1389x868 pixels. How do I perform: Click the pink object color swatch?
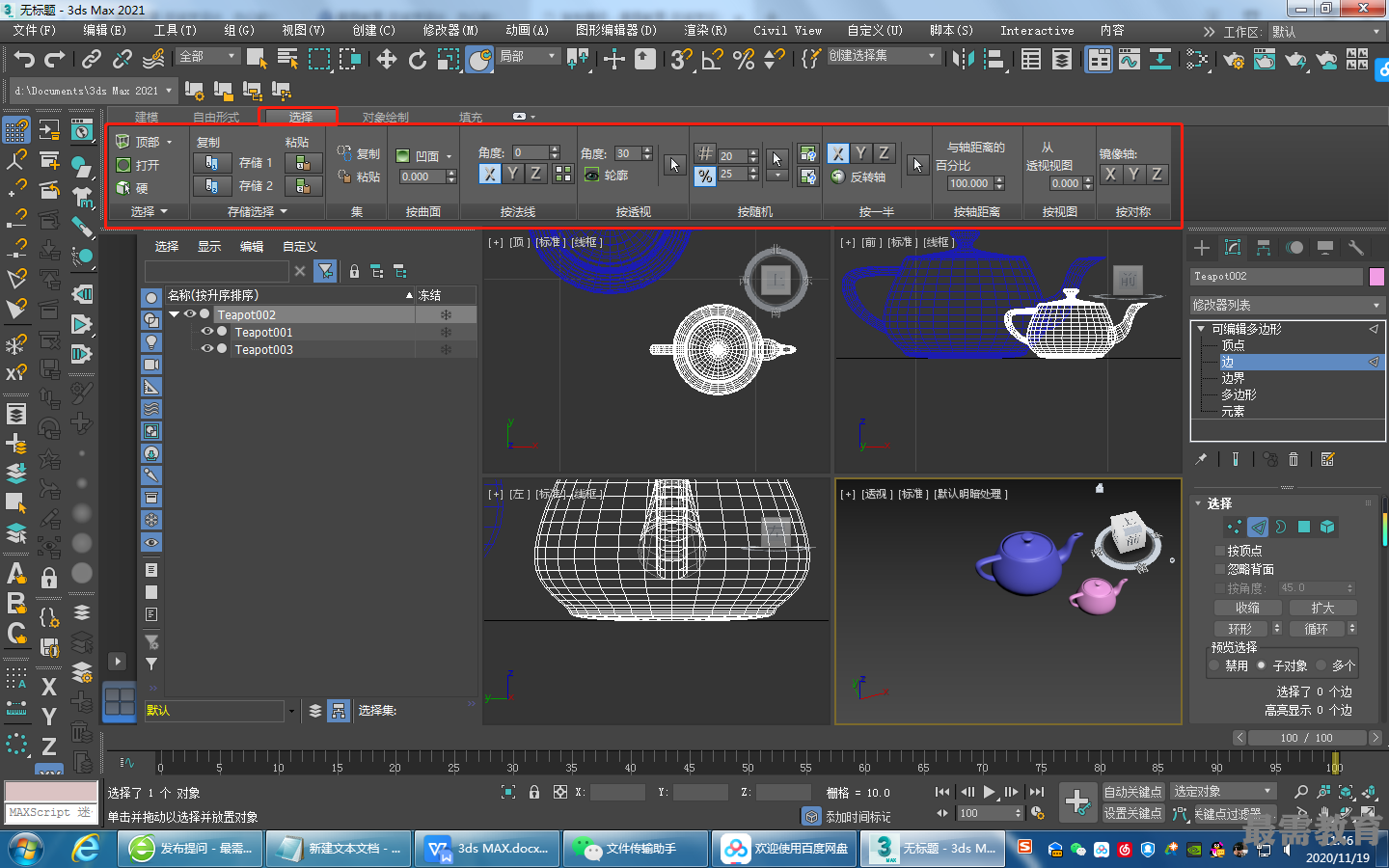(1376, 277)
